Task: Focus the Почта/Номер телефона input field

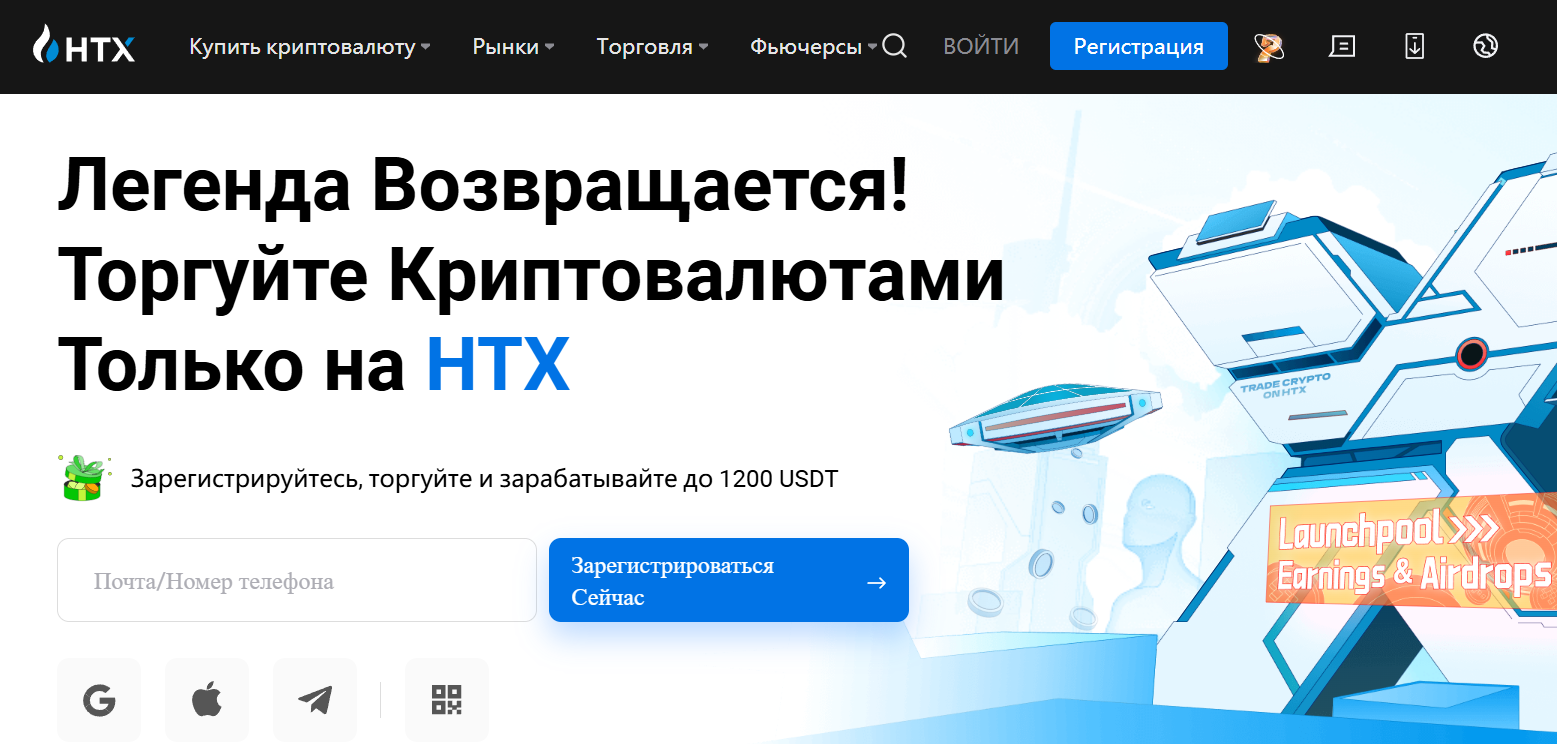Action: click(297, 580)
